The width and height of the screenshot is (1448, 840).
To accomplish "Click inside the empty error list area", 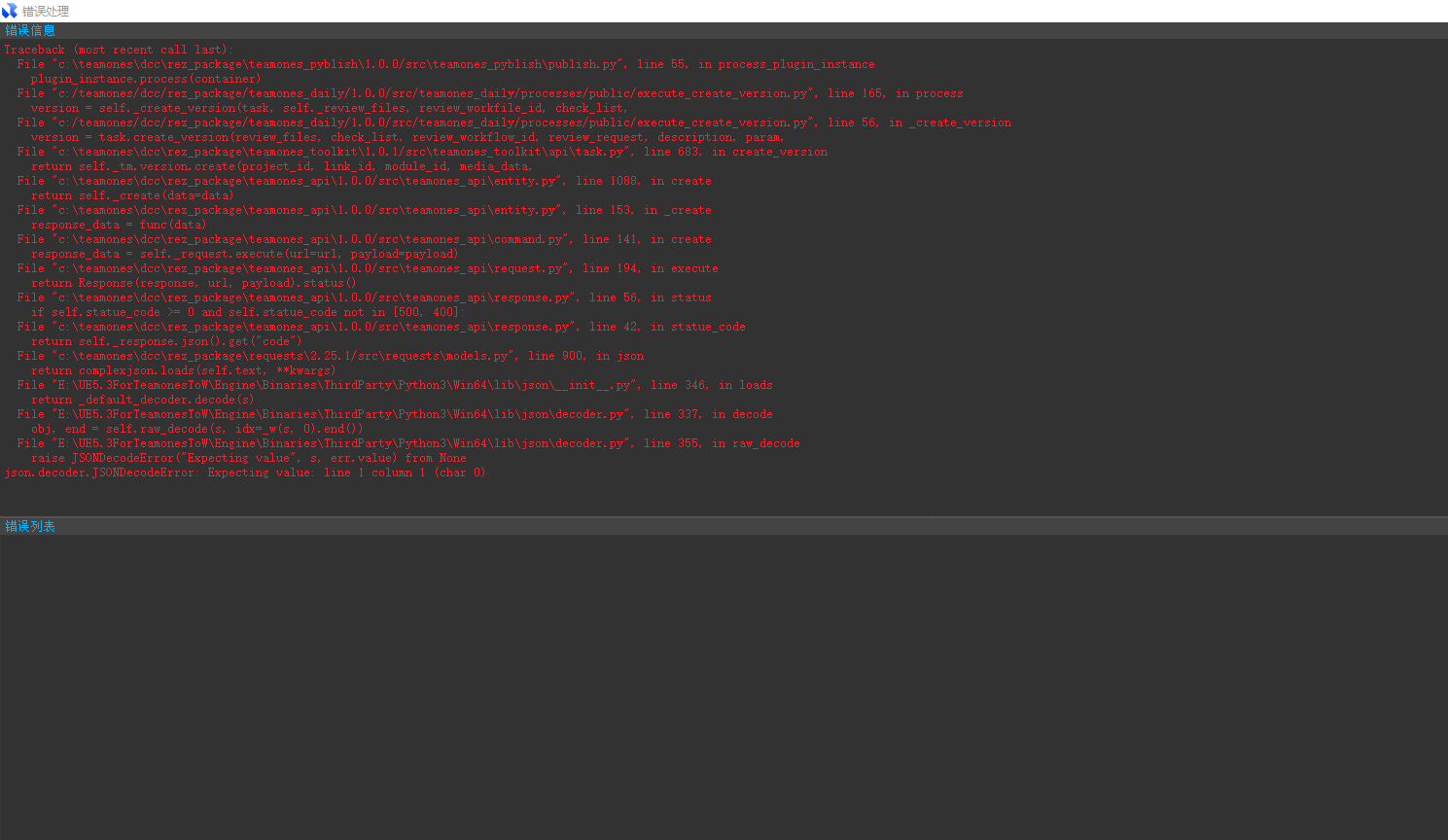I will (724, 681).
